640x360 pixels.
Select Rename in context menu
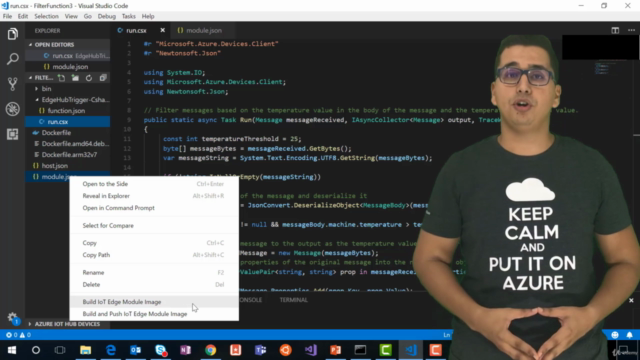(x=154, y=273)
